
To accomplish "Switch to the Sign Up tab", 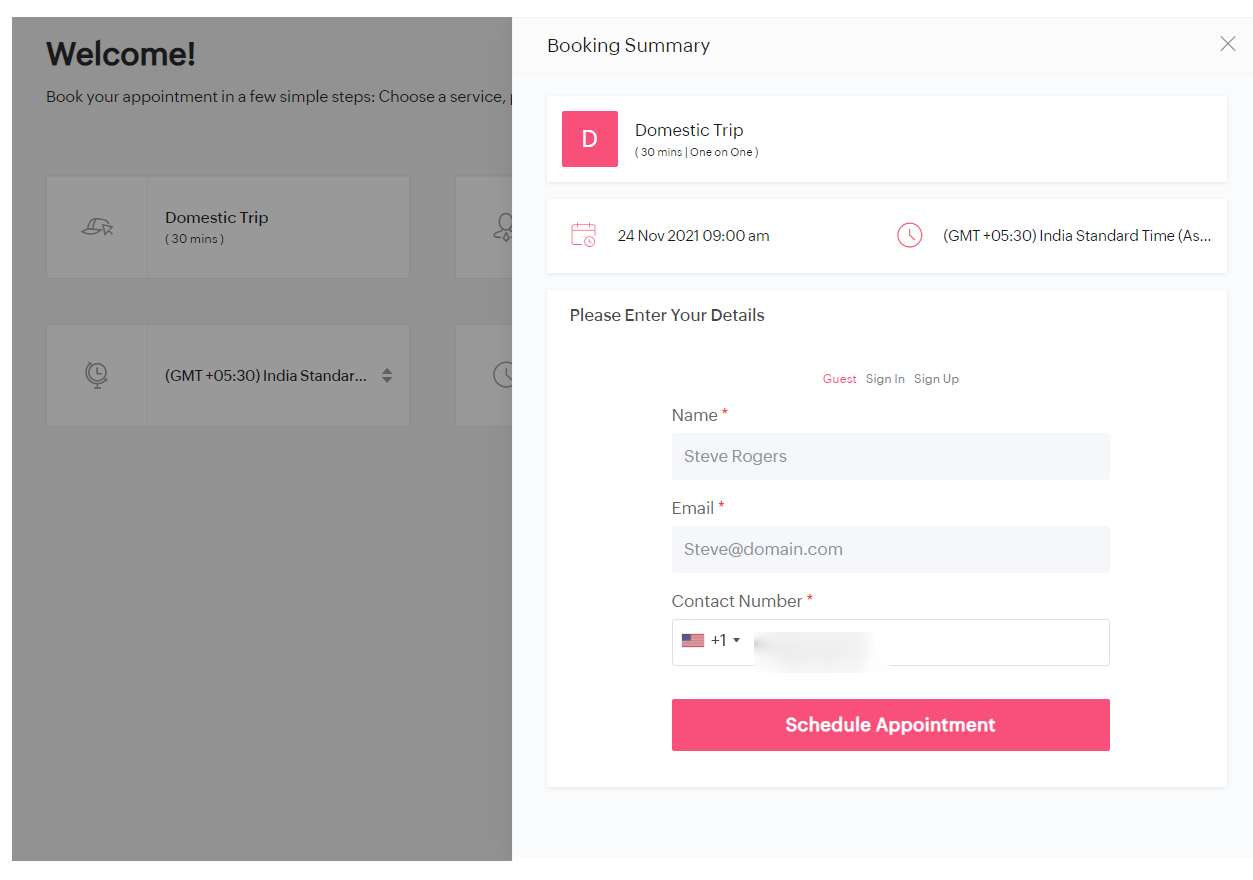I will [936, 379].
